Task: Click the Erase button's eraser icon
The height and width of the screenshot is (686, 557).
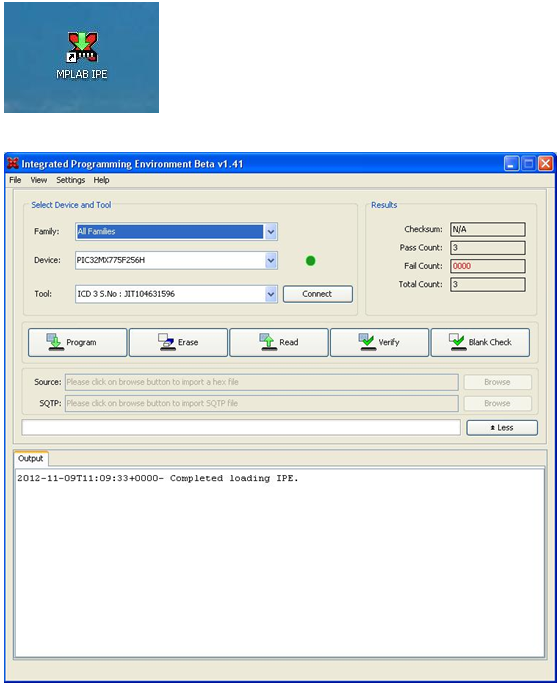Action: (167, 342)
